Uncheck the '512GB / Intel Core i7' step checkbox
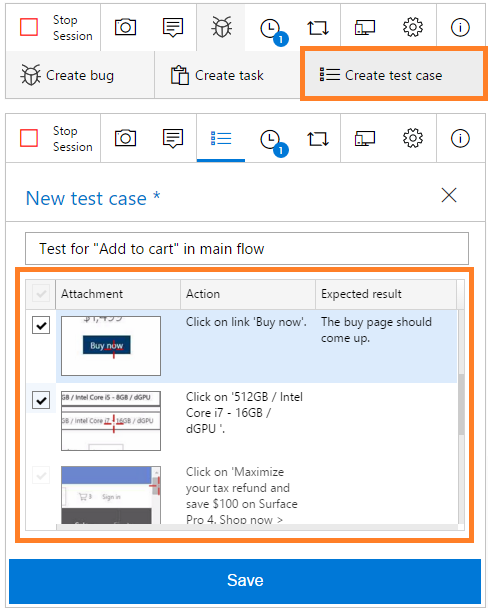Screen dimensions: 491x612 pyautogui.click(x=41, y=400)
